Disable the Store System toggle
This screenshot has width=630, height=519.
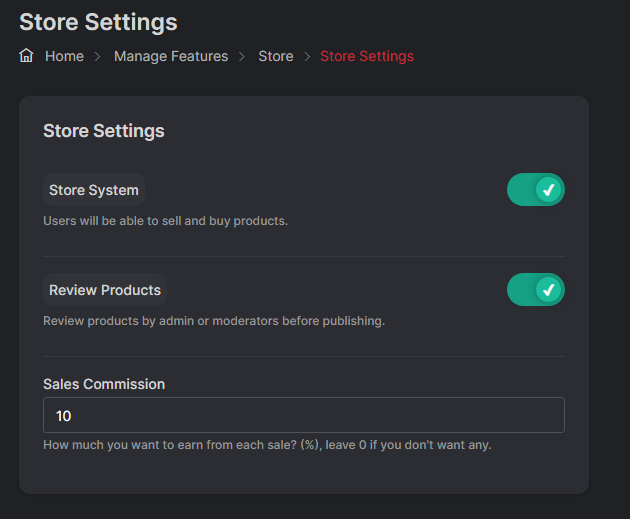pyautogui.click(x=535, y=190)
